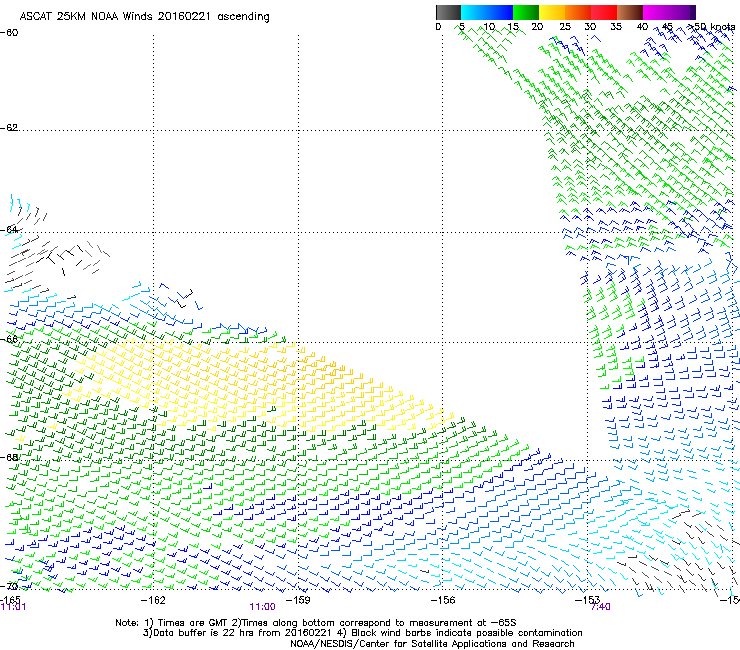Viewport: 740px width, 650px height.
Task: Select the orange 25–30 knot legend segment
Action: tap(578, 12)
